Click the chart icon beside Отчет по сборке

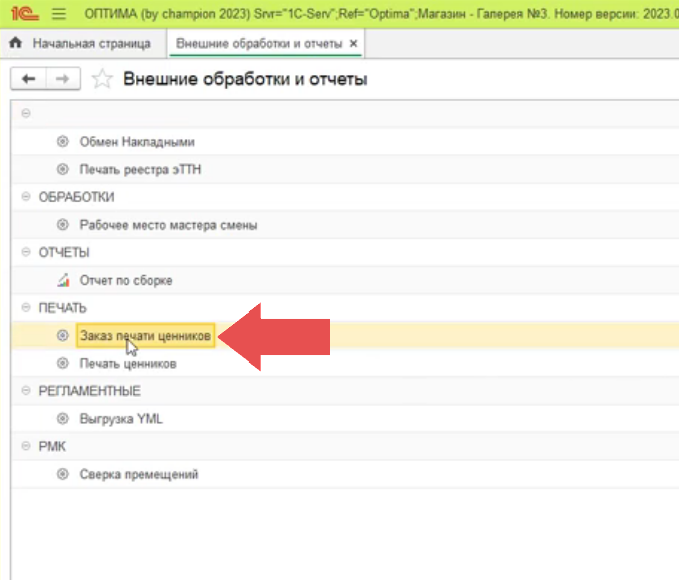pos(63,281)
